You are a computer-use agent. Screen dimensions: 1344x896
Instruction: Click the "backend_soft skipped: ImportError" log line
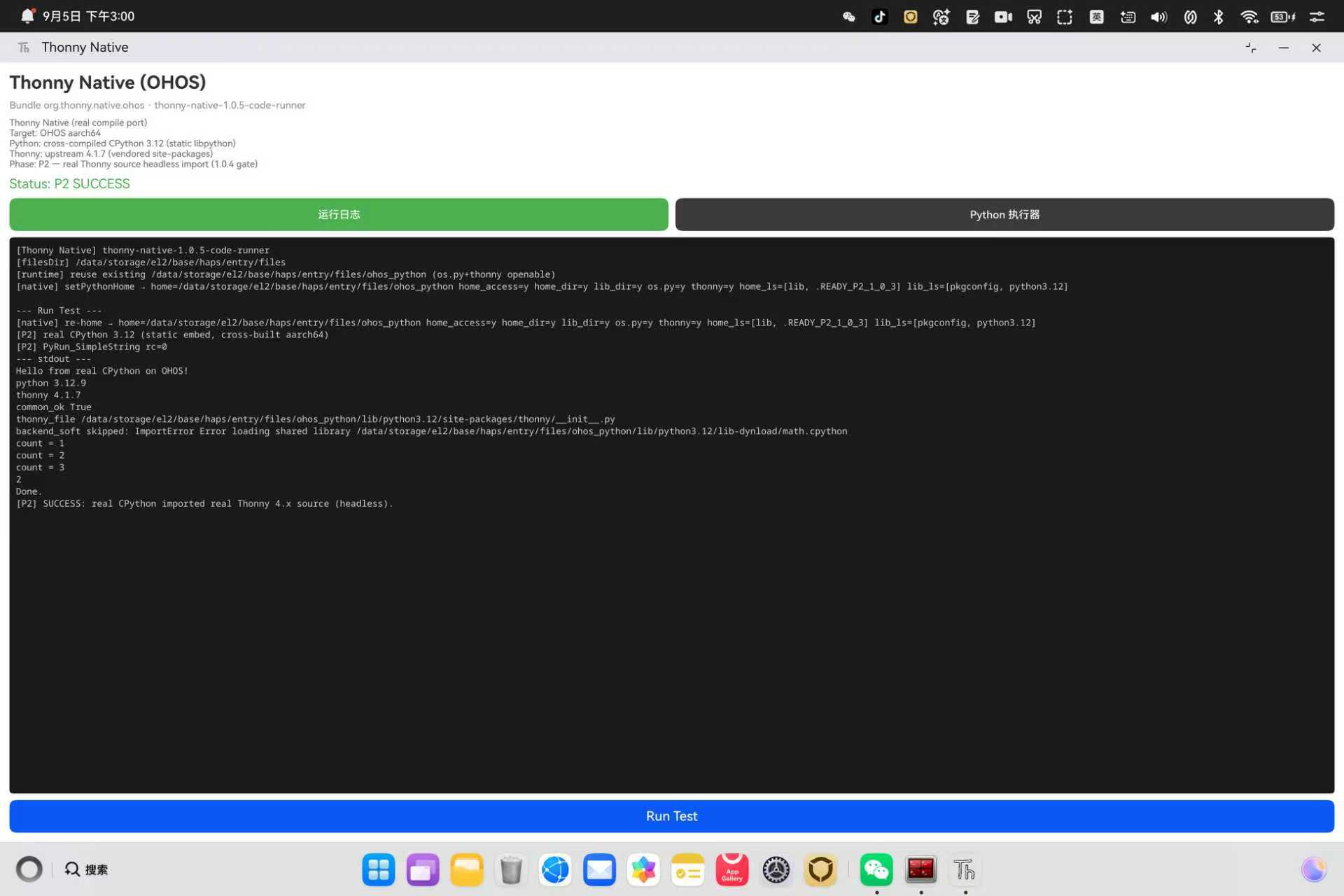tap(432, 431)
